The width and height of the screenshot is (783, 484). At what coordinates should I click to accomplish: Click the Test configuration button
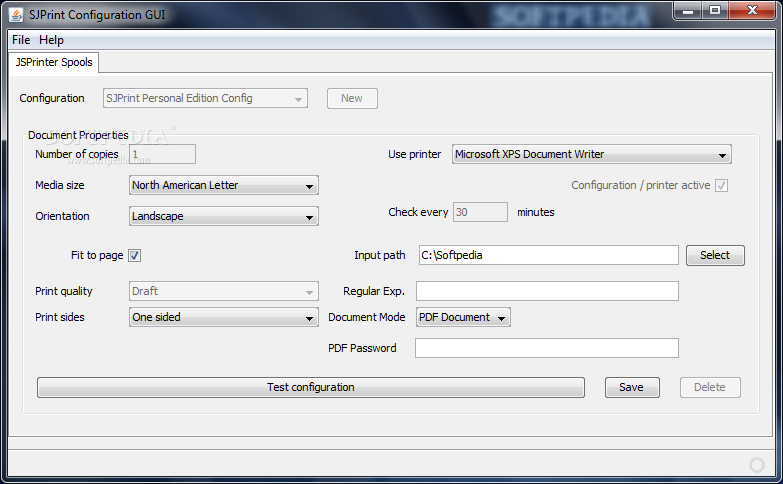coord(311,388)
